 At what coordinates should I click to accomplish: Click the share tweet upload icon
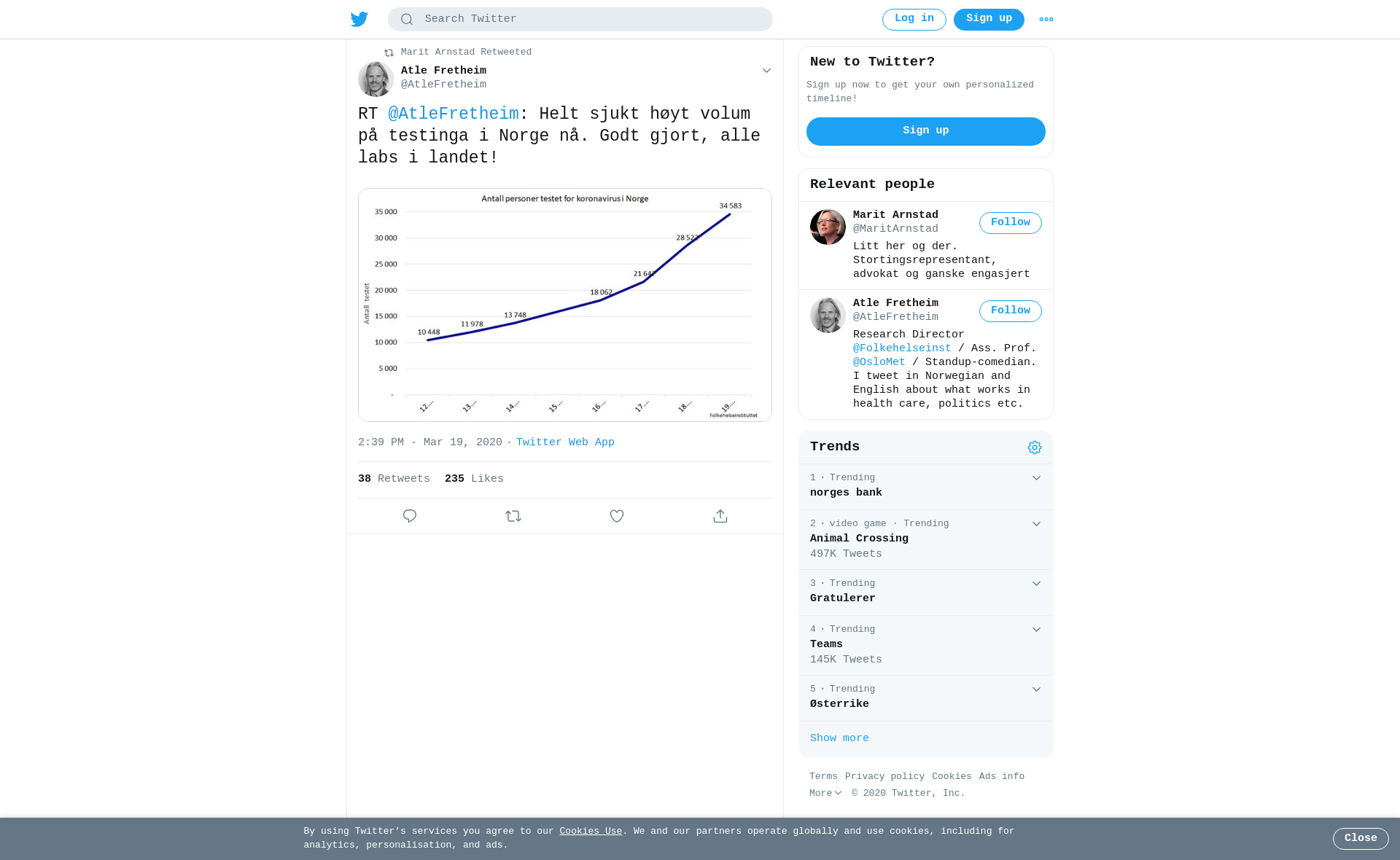click(x=720, y=516)
